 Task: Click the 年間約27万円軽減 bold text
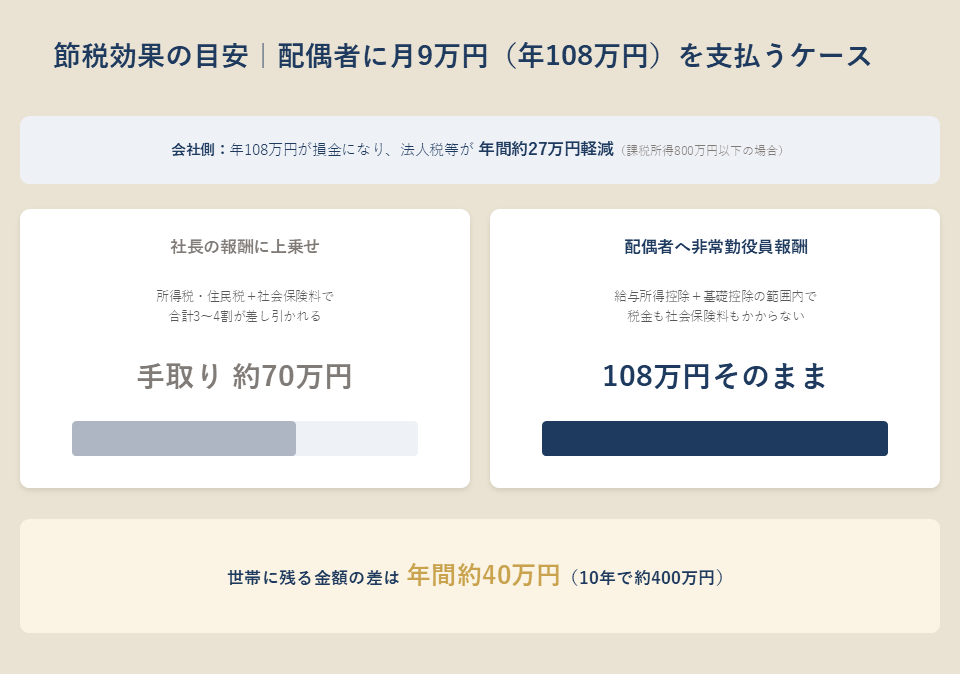click(546, 149)
